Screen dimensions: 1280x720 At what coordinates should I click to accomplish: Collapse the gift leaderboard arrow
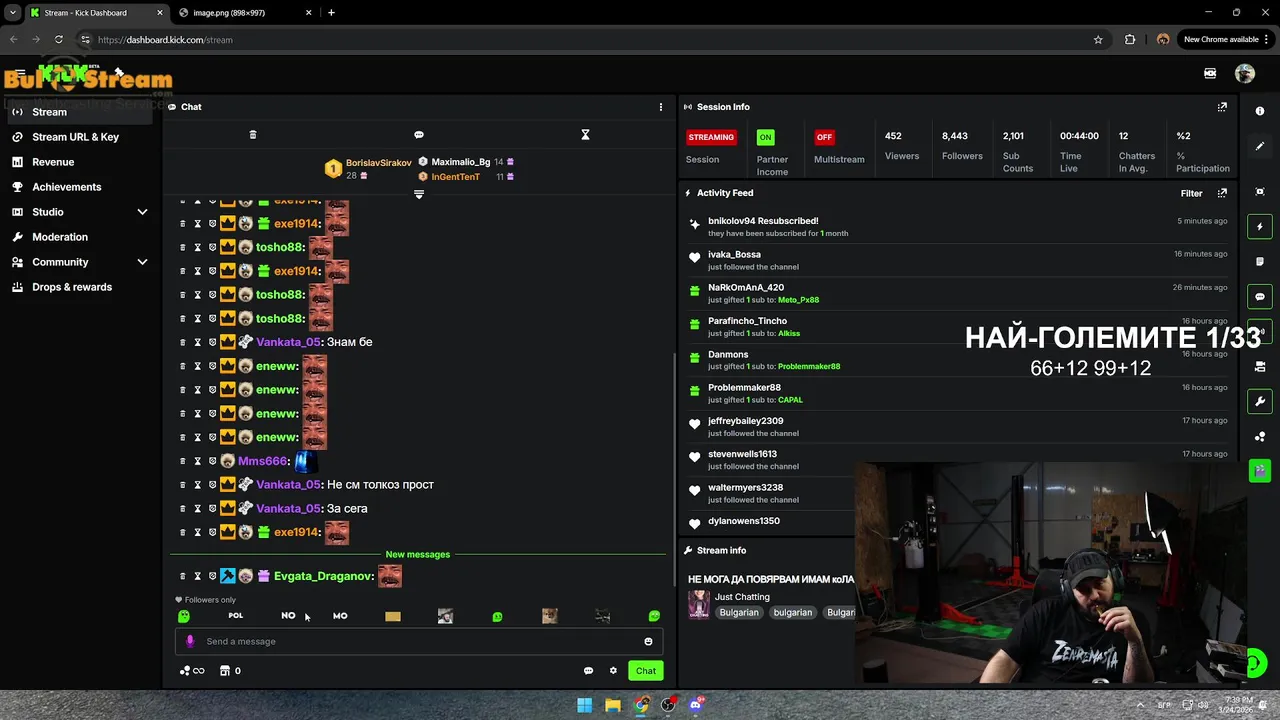click(419, 194)
